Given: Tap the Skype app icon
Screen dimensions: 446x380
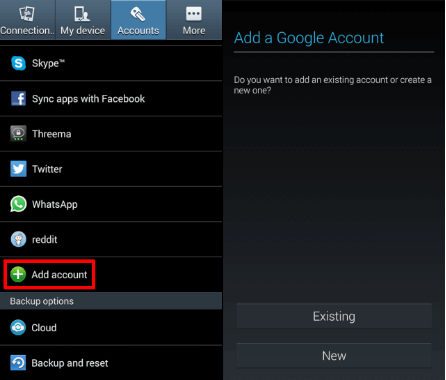Looking at the screenshot, I should click(18, 63).
